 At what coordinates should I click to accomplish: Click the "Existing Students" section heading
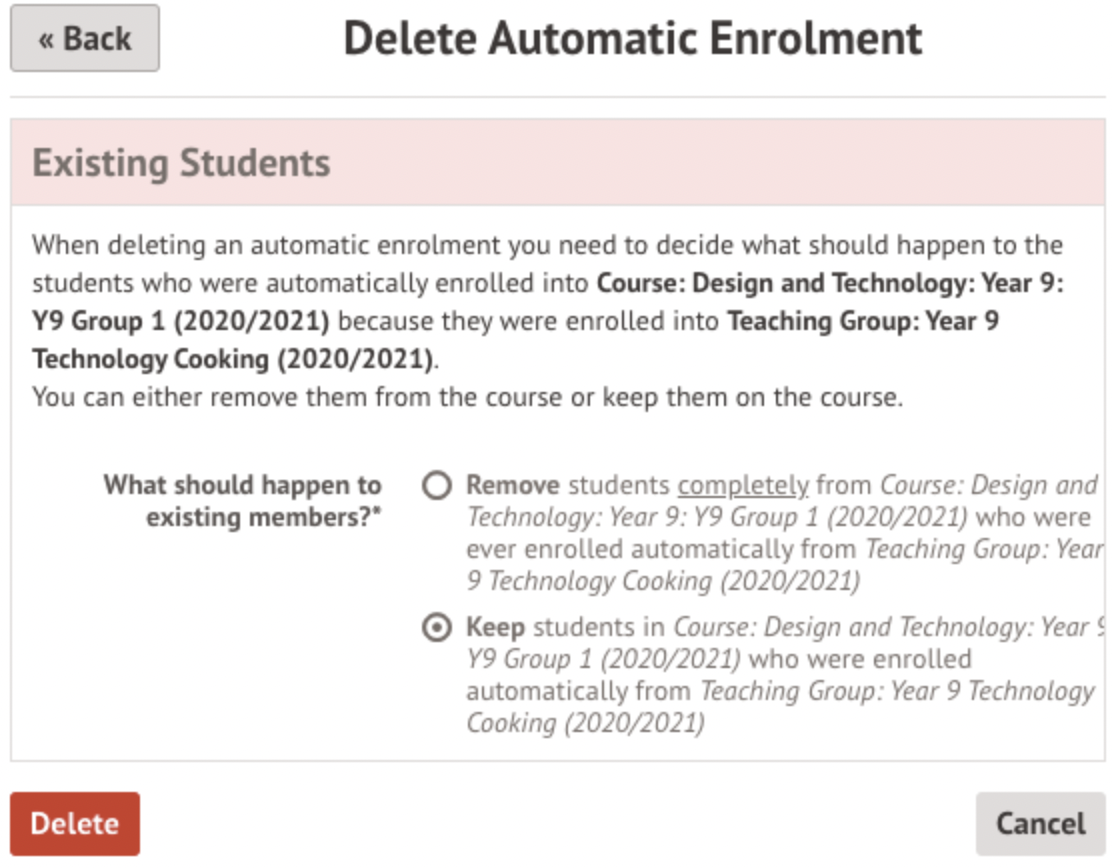pos(181,163)
